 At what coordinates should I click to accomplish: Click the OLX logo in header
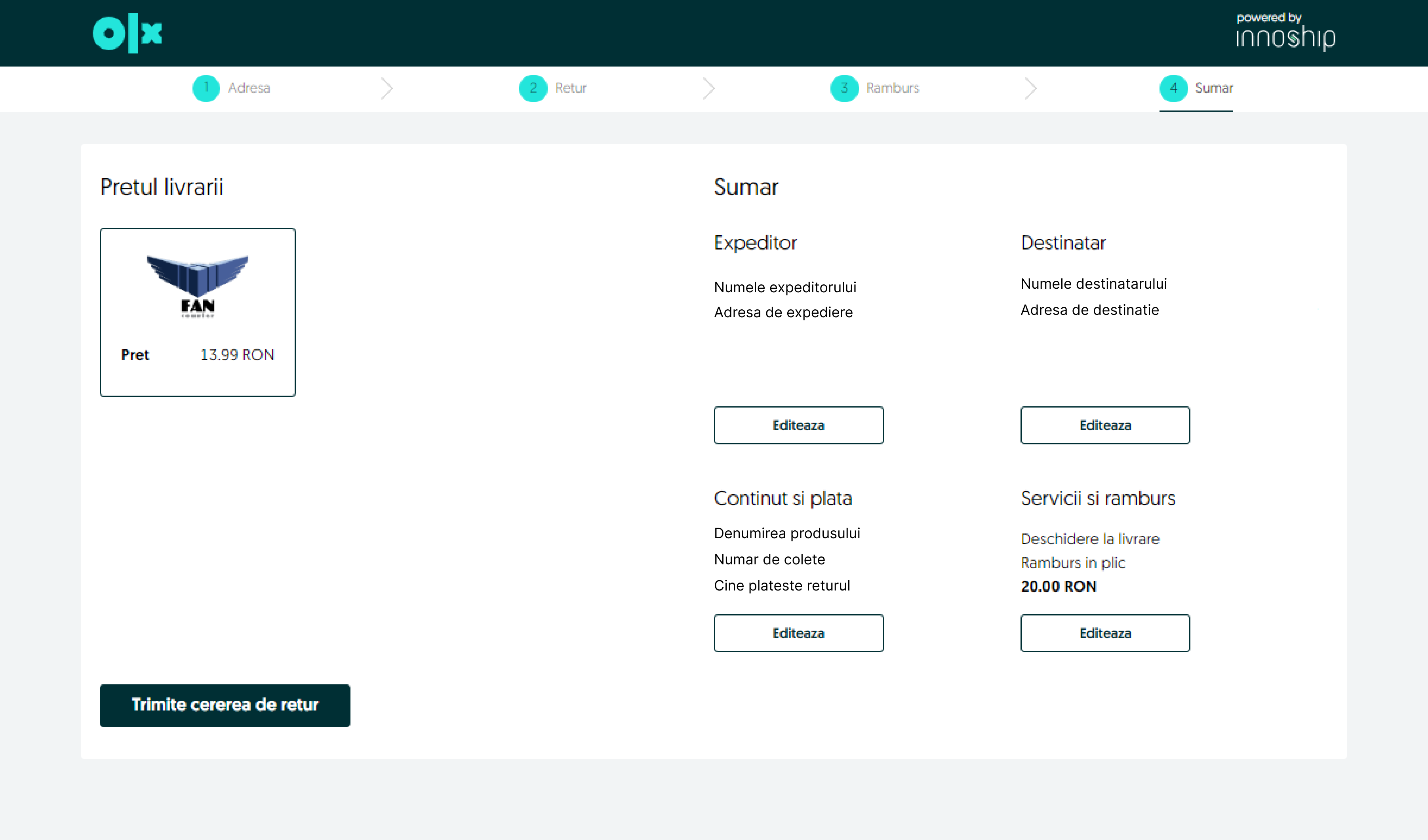point(128,33)
